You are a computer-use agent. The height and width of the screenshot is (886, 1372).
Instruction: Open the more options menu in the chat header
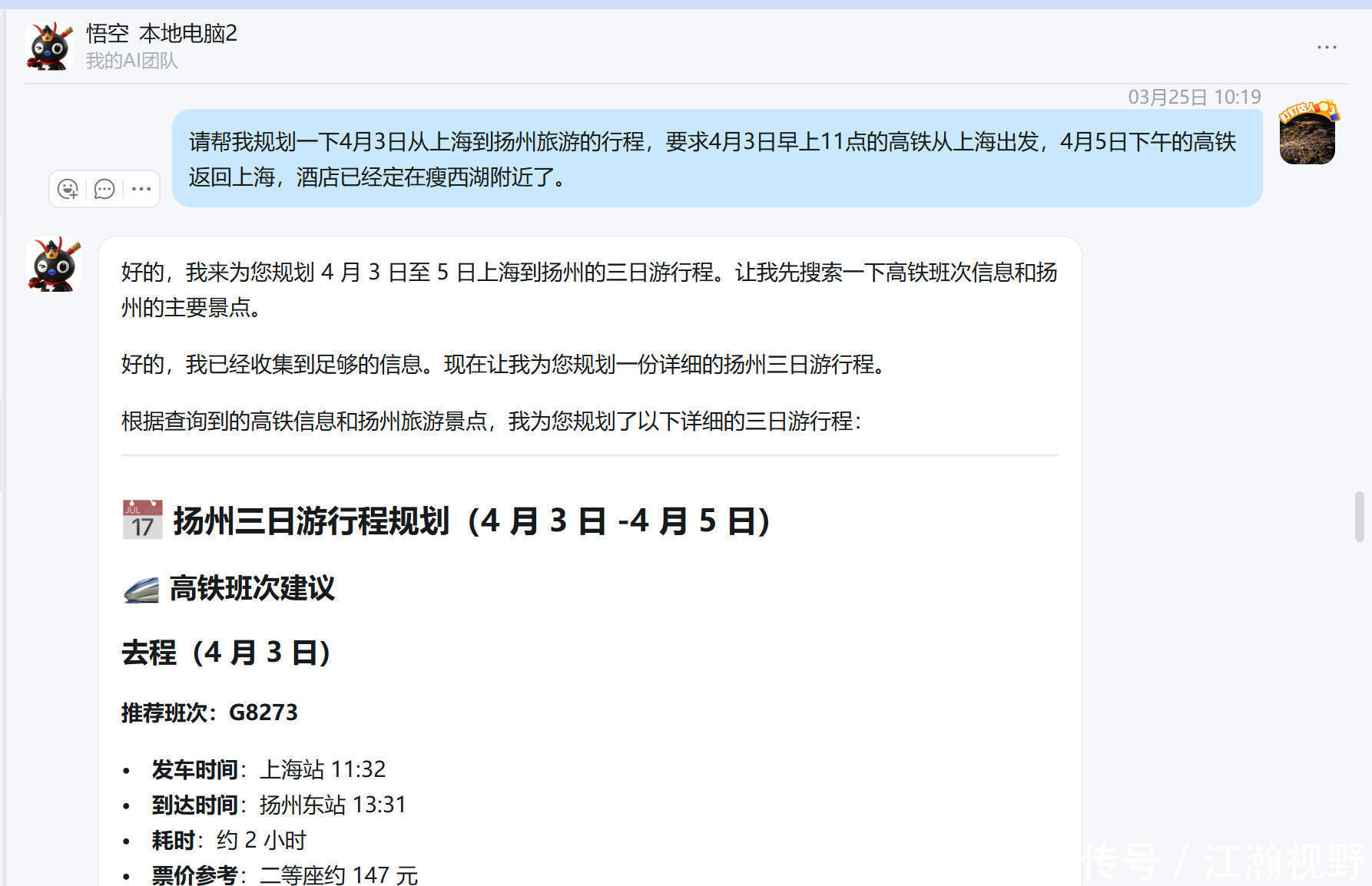coord(1327,48)
